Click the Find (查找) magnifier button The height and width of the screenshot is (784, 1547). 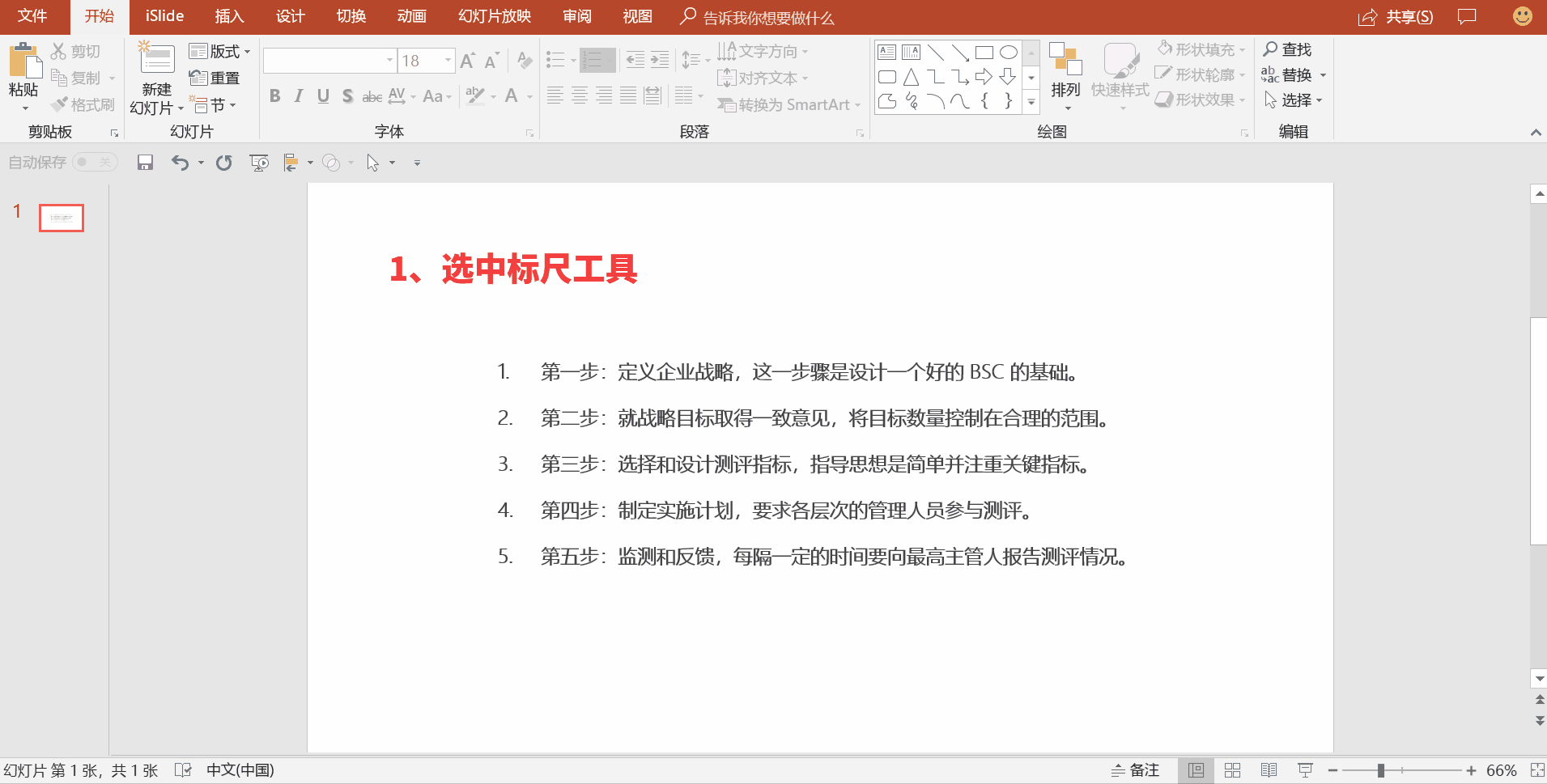tap(1287, 49)
